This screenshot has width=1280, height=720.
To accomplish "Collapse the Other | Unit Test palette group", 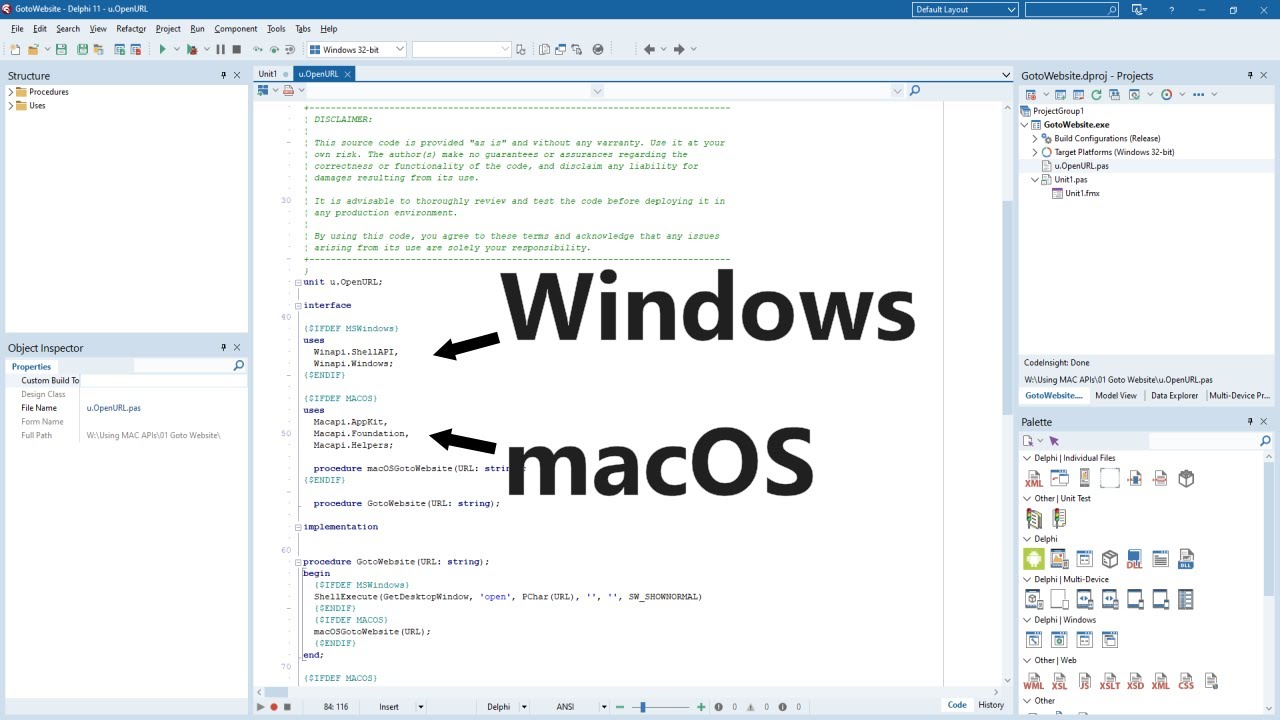I will point(1027,498).
